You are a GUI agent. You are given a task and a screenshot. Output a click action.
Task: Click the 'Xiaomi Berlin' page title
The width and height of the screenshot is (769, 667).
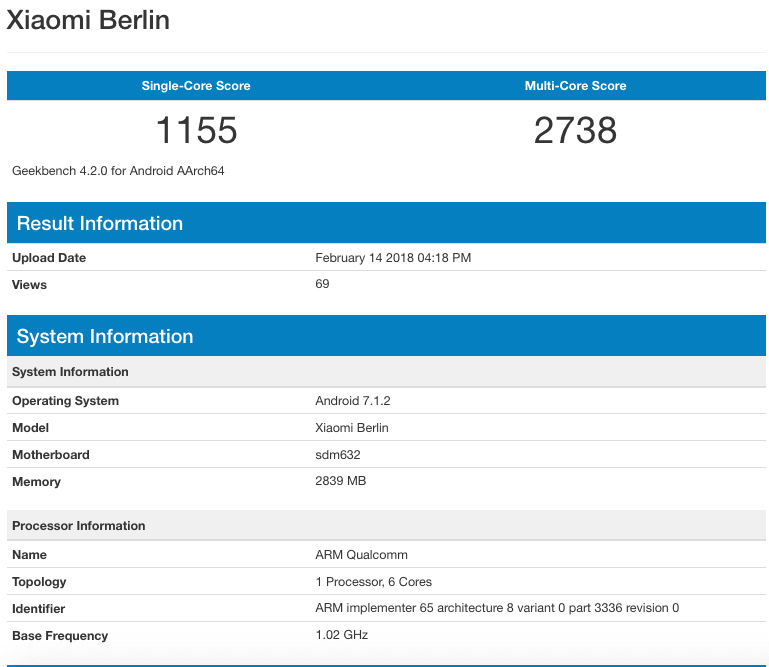coord(88,21)
